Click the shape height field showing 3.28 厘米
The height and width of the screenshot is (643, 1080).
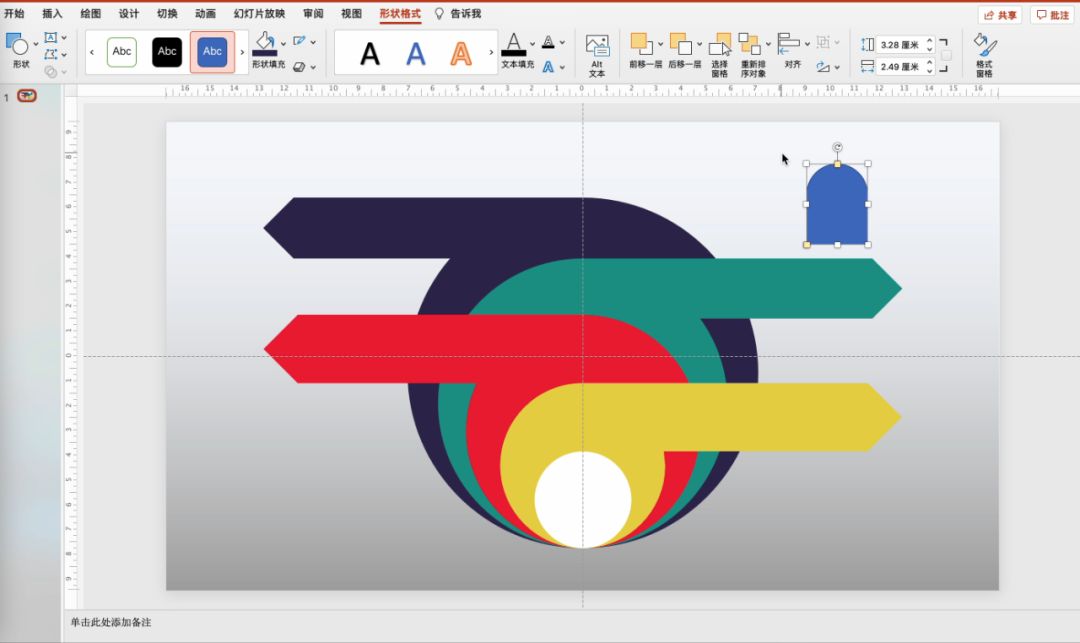coord(900,45)
